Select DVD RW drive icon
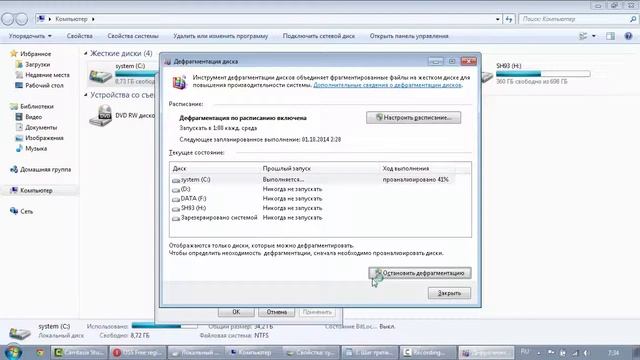Viewport: 640px width, 360px height. click(x=100, y=116)
